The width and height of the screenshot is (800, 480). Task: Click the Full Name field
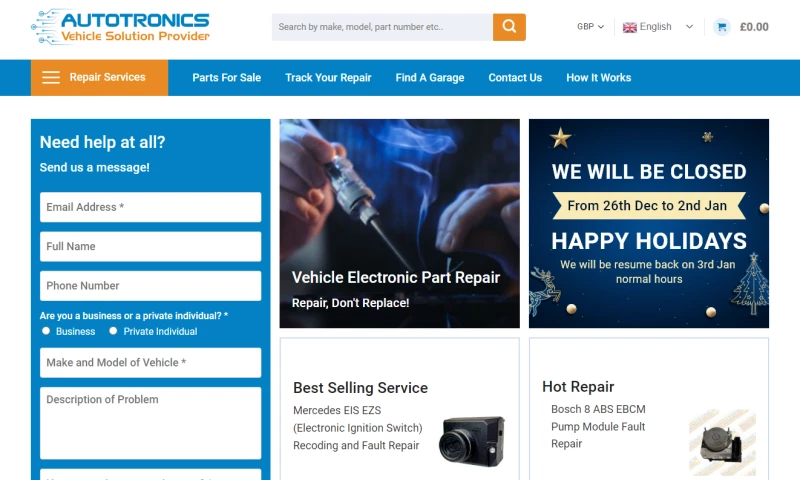[151, 246]
